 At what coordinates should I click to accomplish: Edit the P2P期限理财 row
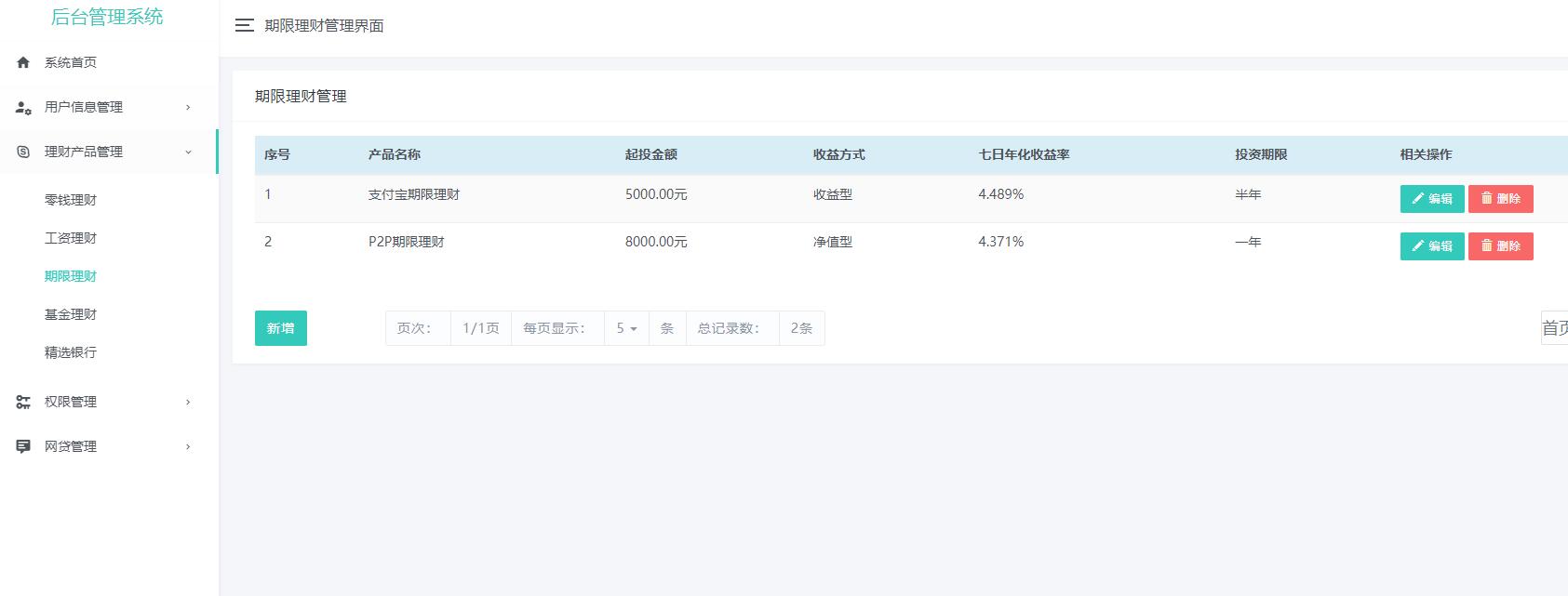1432,246
